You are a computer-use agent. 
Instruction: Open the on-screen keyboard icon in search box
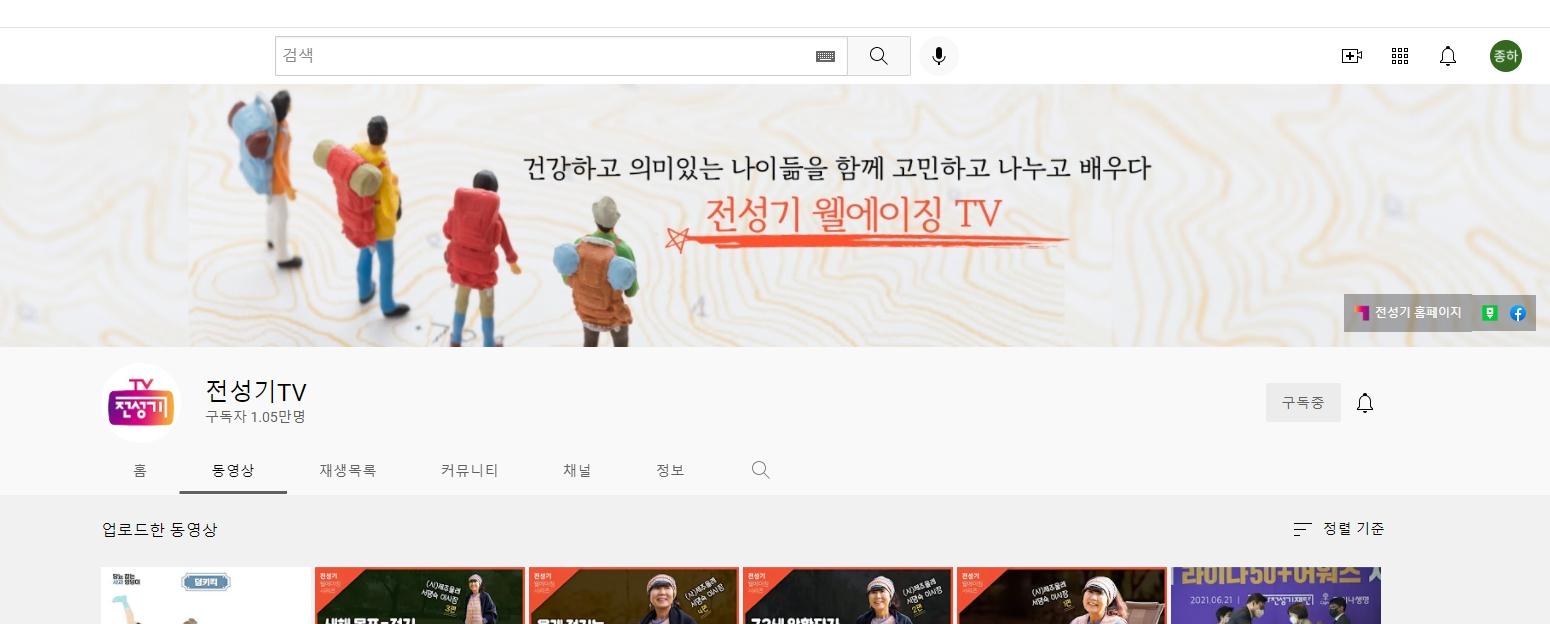825,57
